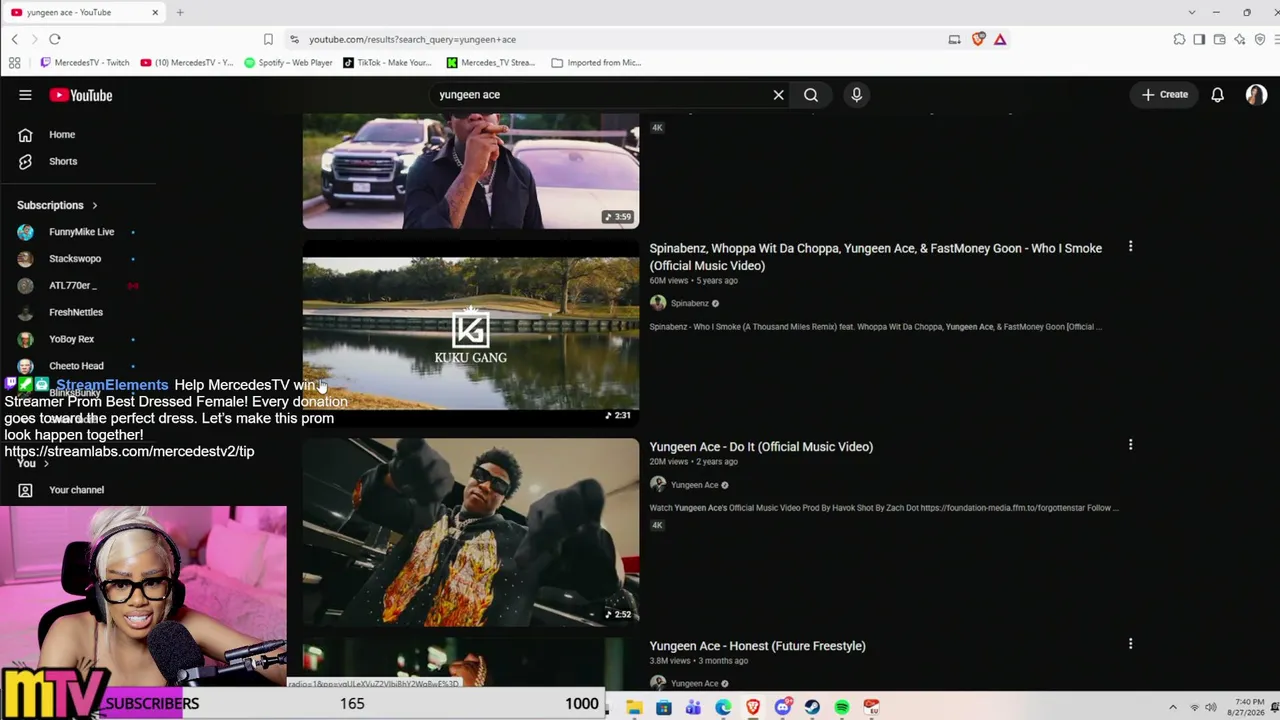Open FreshNettles subscription channel
The width and height of the screenshot is (1280, 720).
(x=76, y=312)
